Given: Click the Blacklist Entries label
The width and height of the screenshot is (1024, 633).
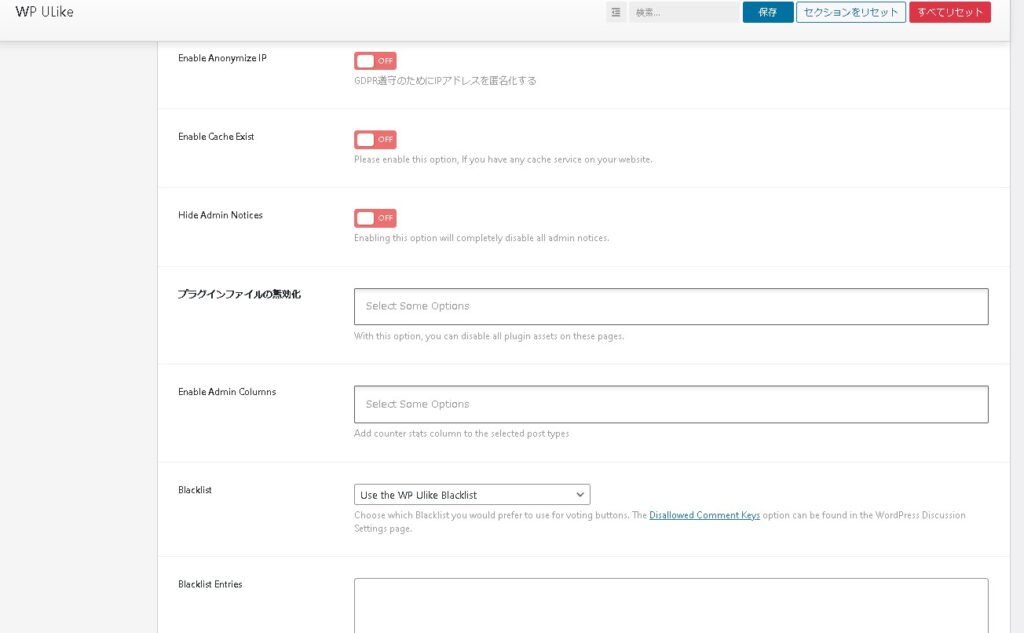Looking at the screenshot, I should [x=210, y=584].
